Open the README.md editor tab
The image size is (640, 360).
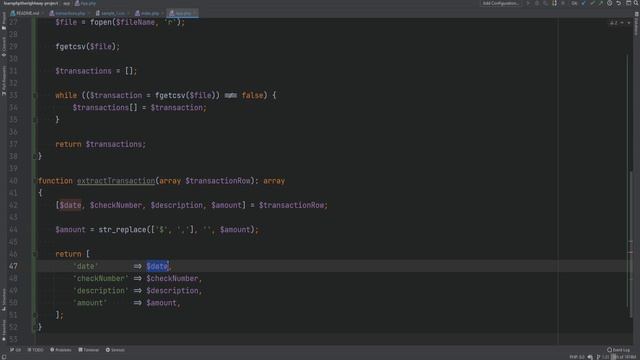coord(27,13)
